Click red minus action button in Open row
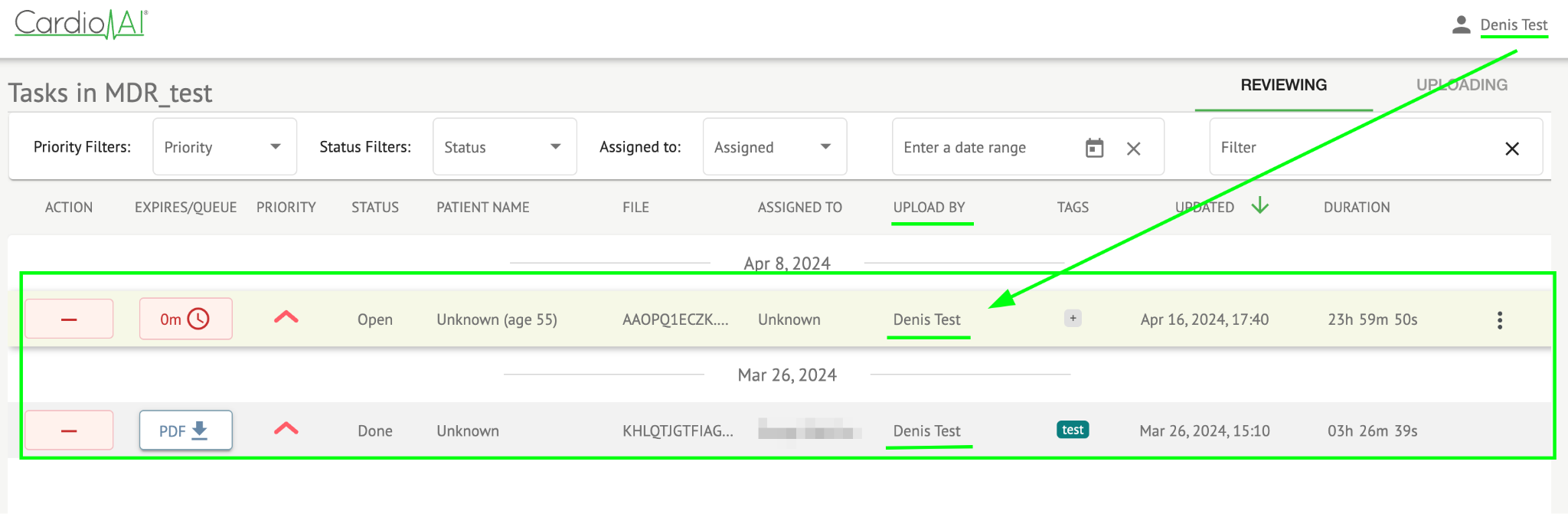 coord(69,319)
